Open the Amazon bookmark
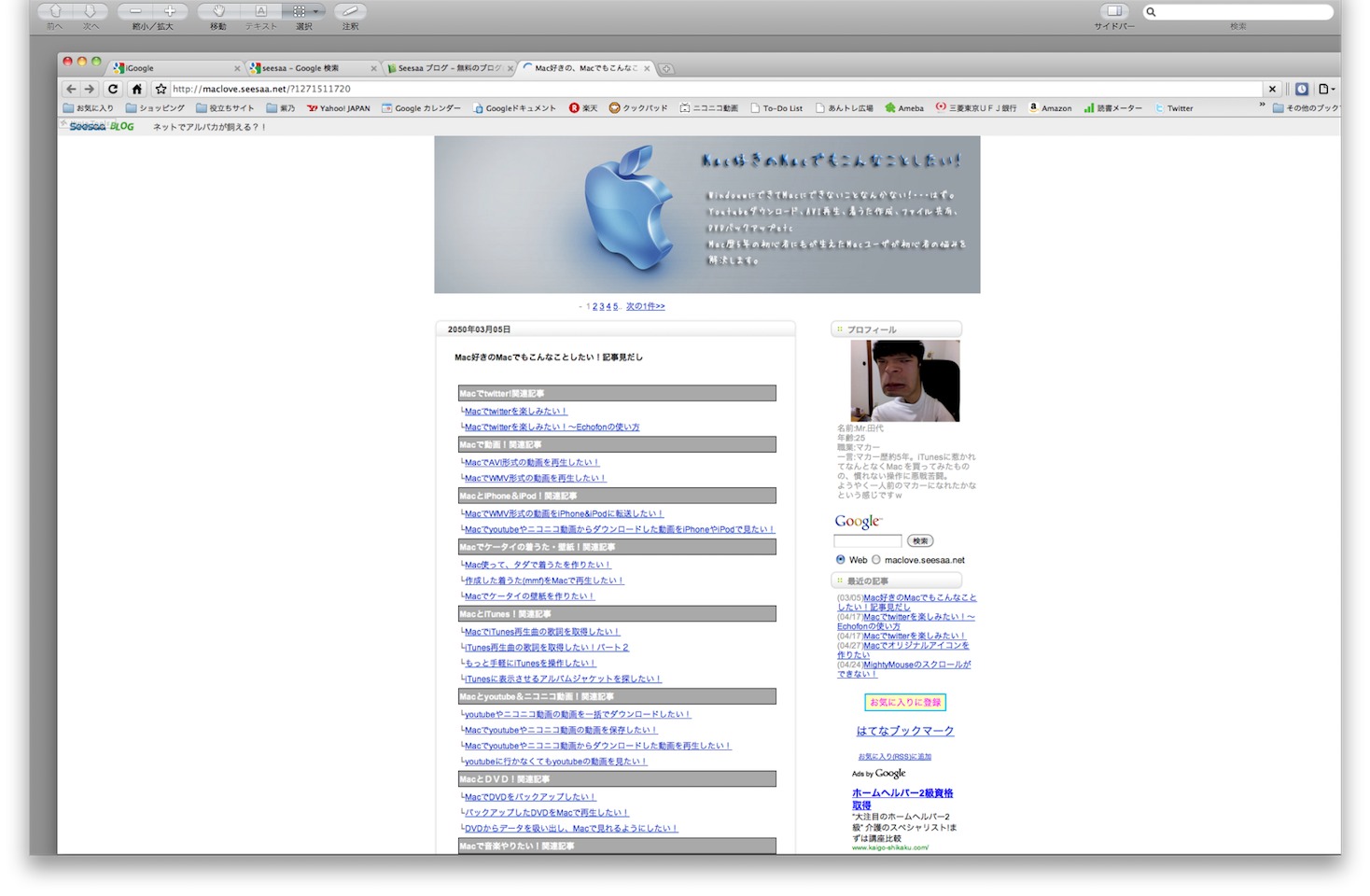The height and width of the screenshot is (896, 1370). click(1050, 108)
